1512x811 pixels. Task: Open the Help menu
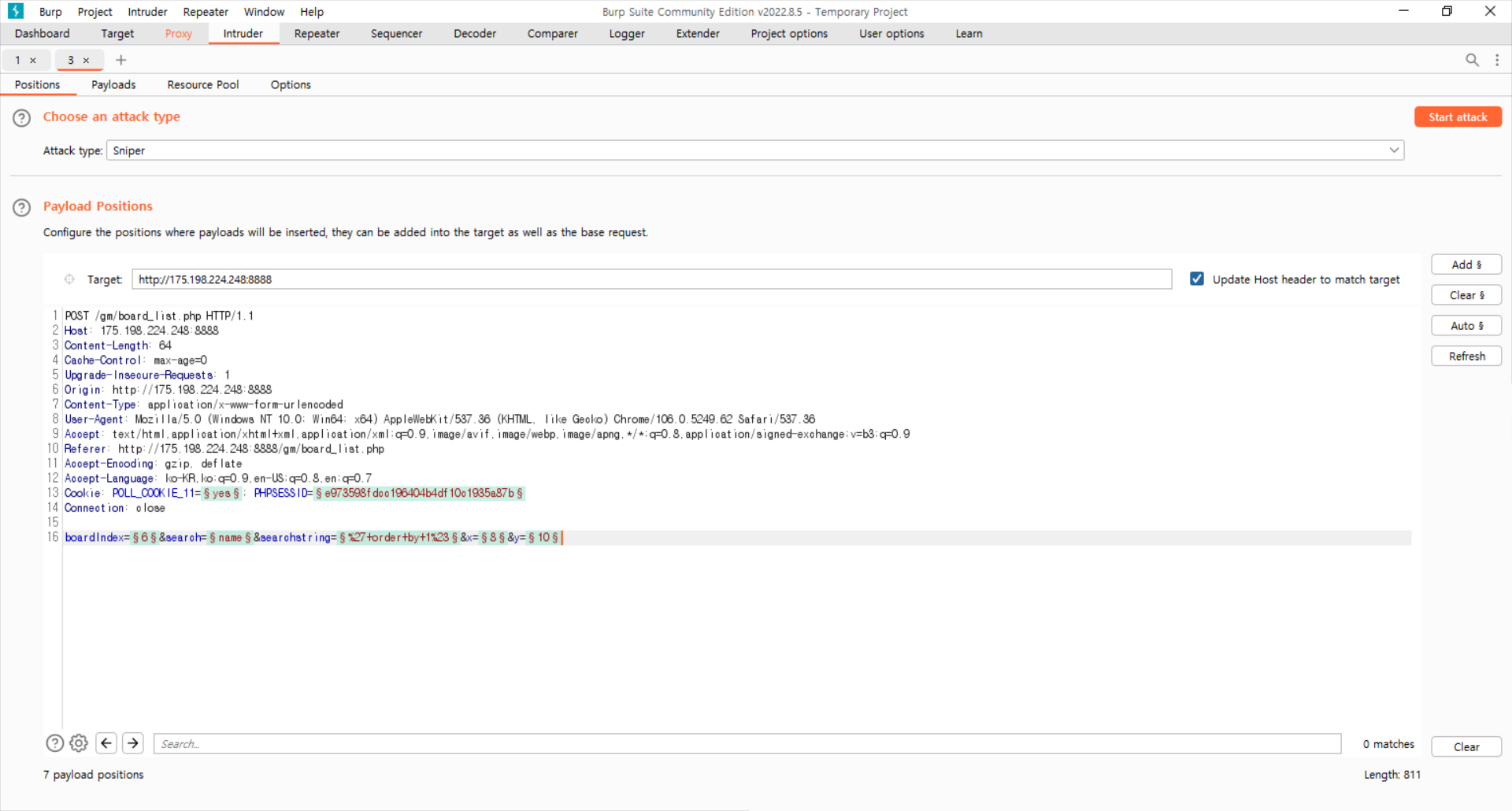pyautogui.click(x=312, y=12)
